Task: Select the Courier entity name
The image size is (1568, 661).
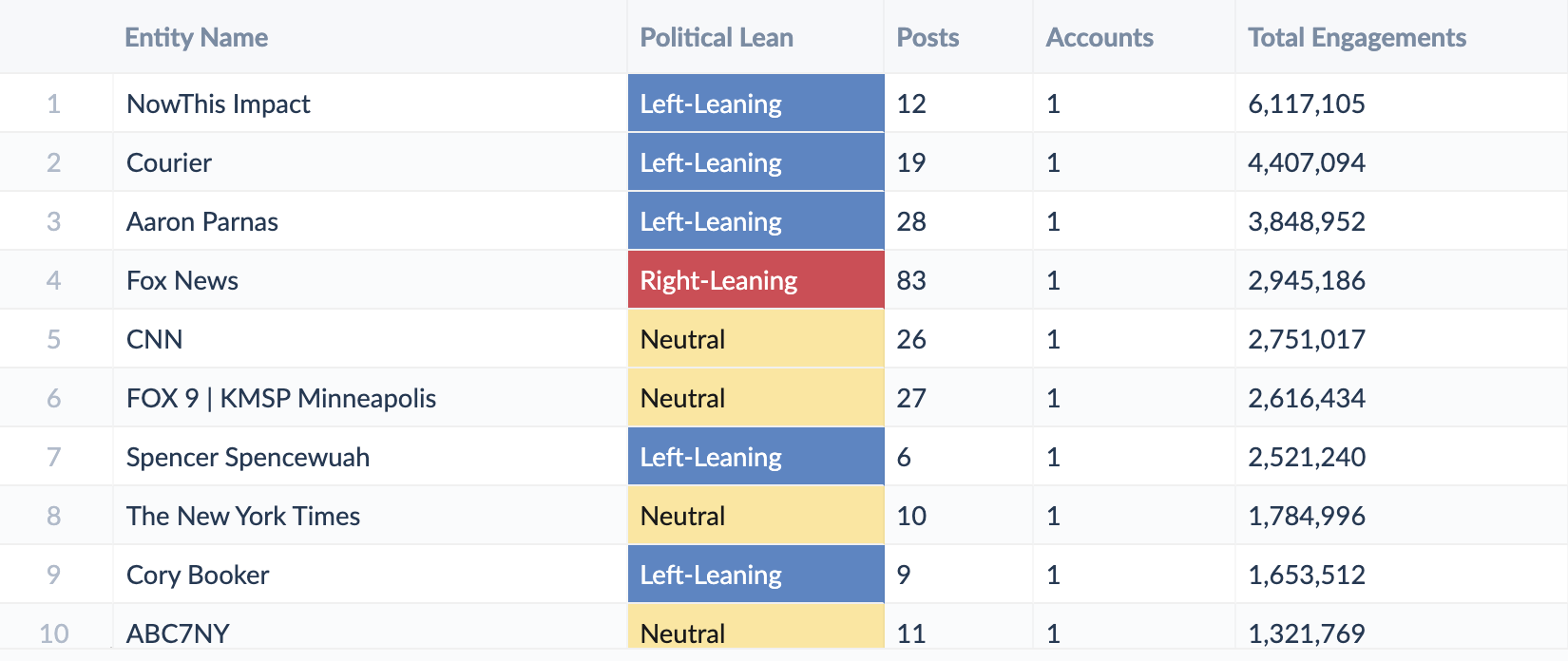Action: click(169, 163)
